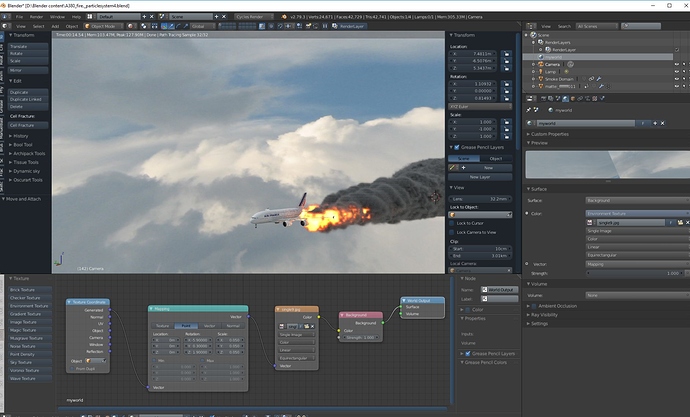This screenshot has height=417, width=690.
Task: Lock the Location X value
Action: (x=506, y=54)
